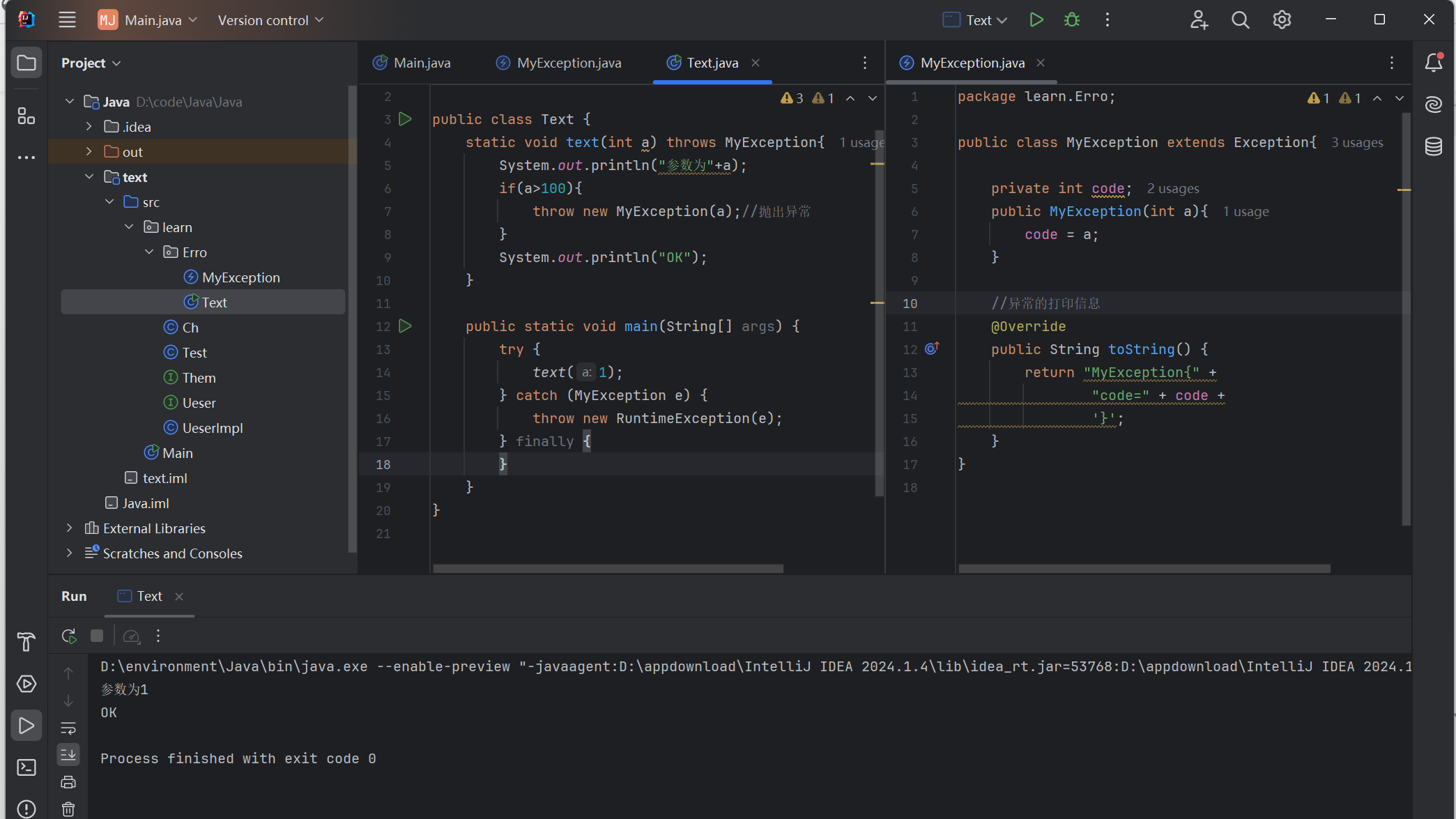Open IDE settings gear

pyautogui.click(x=1282, y=20)
